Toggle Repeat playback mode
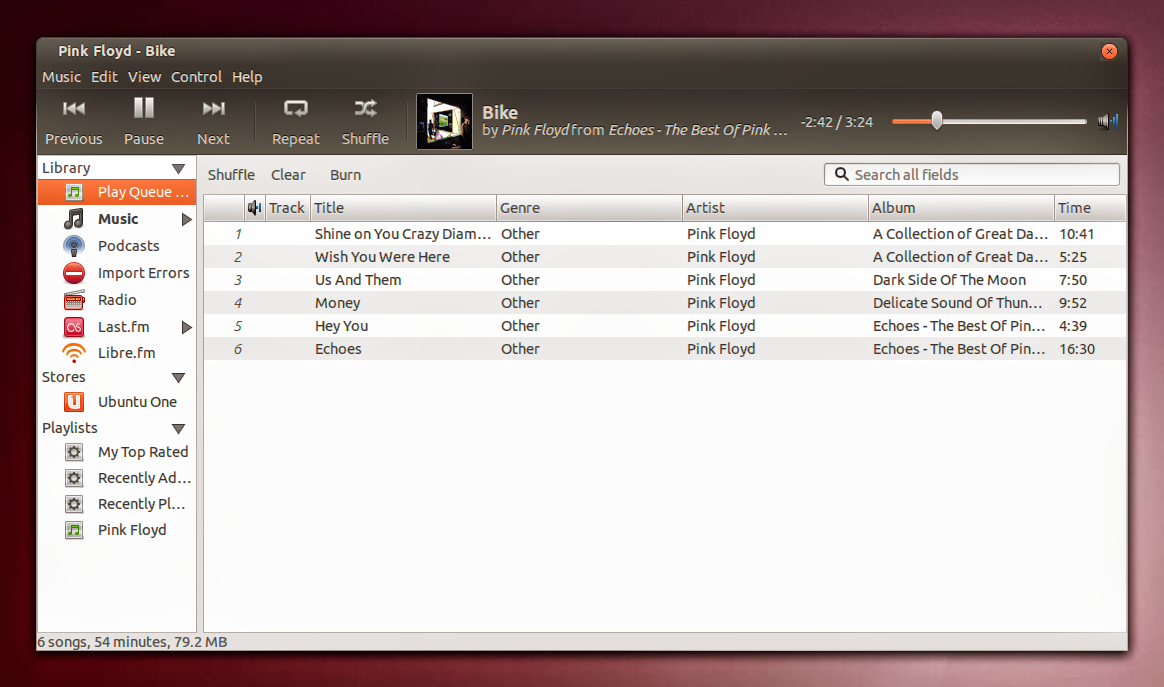The image size is (1164, 687). [295, 120]
